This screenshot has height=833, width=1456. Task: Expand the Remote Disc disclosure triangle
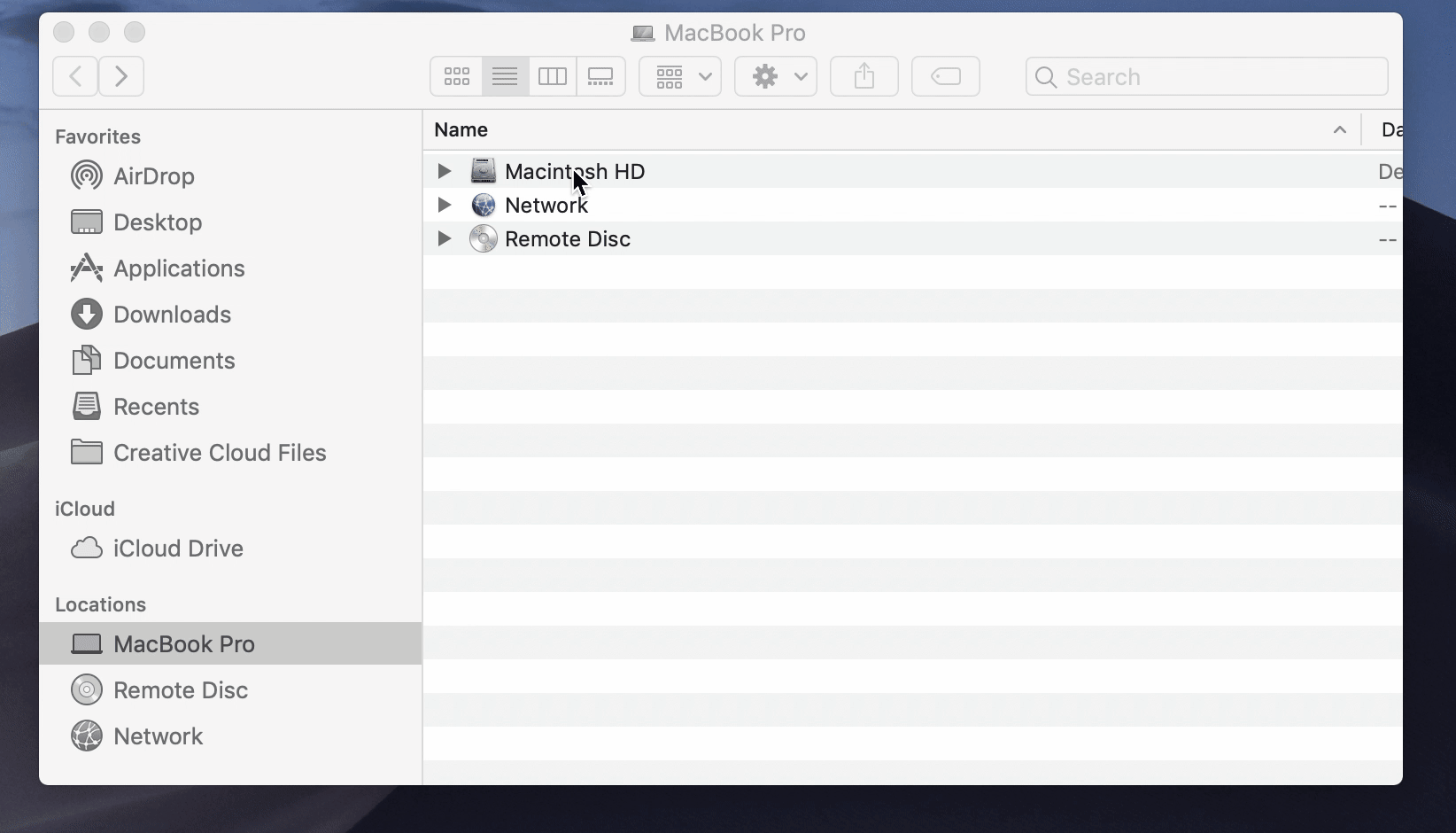click(x=445, y=238)
